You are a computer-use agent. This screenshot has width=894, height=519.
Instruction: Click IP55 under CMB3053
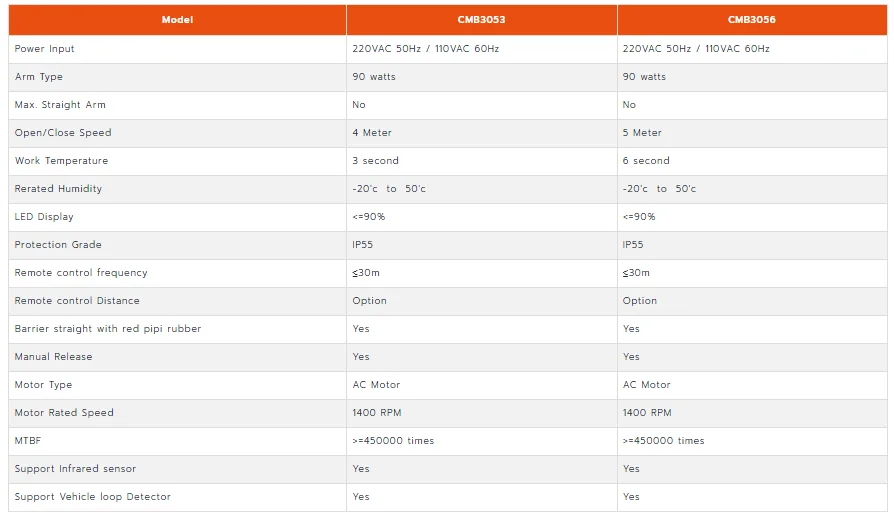(x=363, y=245)
